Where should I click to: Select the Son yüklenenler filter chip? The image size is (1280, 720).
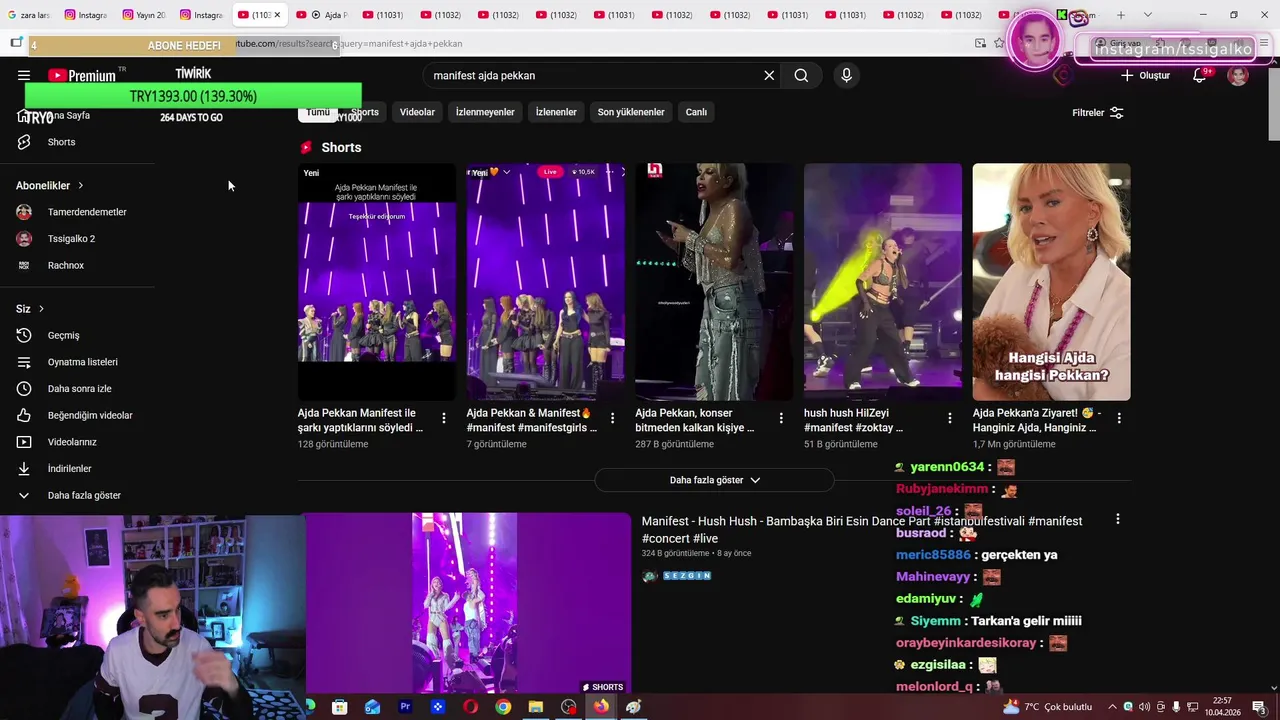[631, 112]
